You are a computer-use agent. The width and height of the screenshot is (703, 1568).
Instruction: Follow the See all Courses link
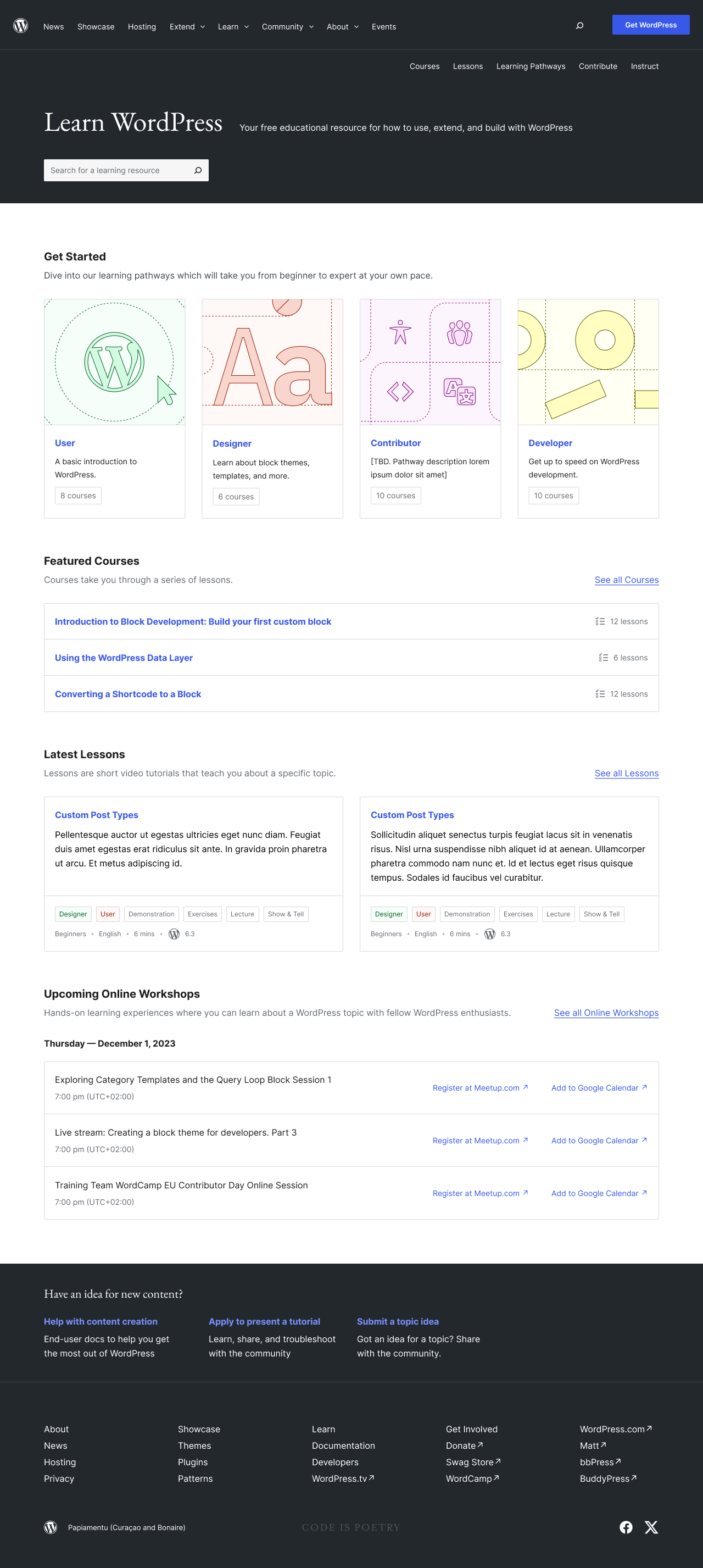click(626, 580)
